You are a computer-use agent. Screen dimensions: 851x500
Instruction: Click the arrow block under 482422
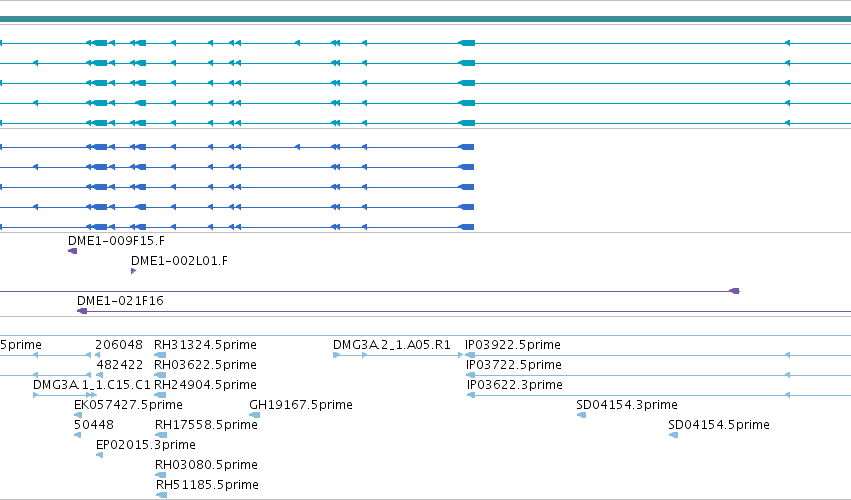[100, 375]
